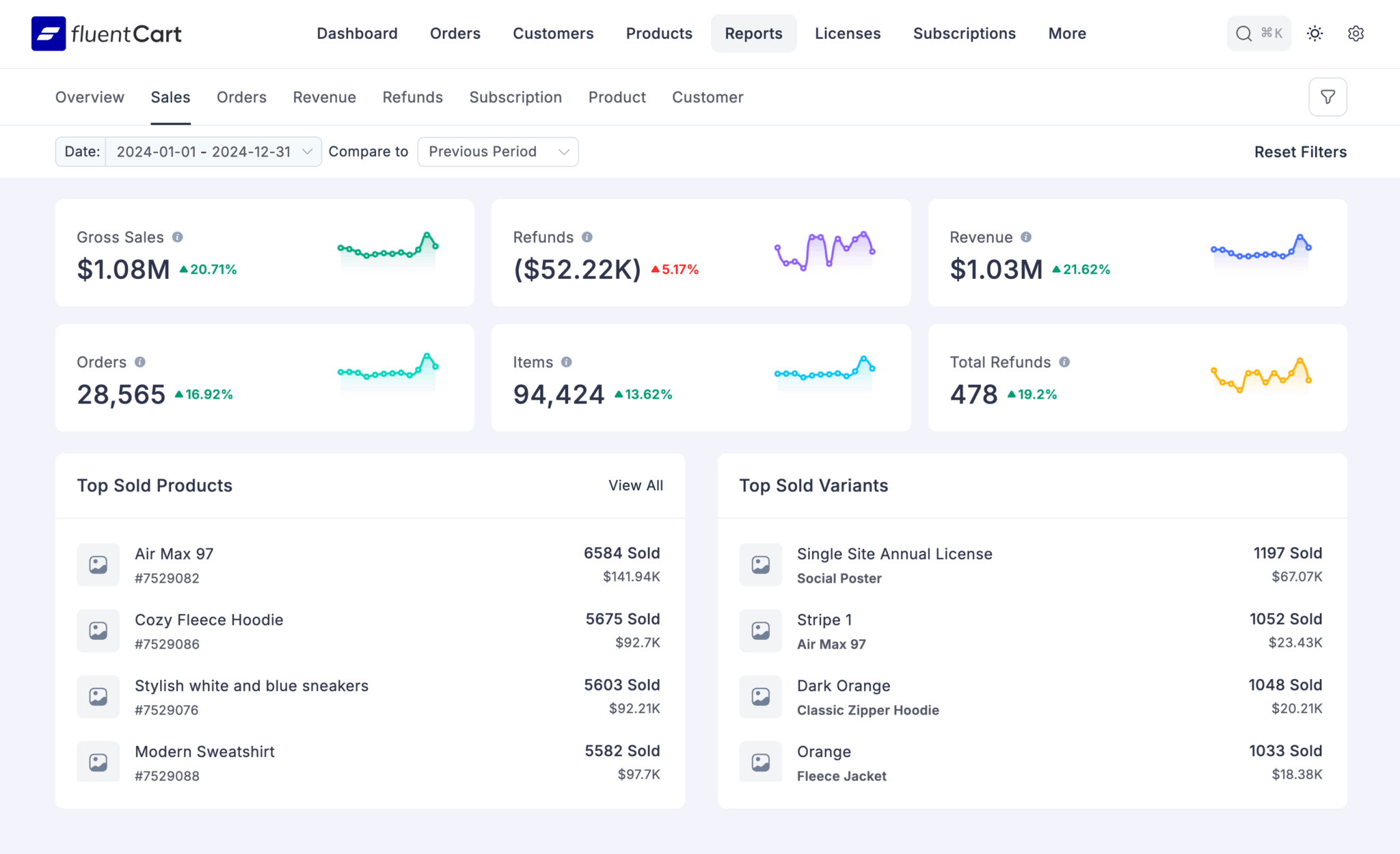Open the global search with command palette
Image resolution: width=1400 pixels, height=854 pixels.
pos(1258,33)
